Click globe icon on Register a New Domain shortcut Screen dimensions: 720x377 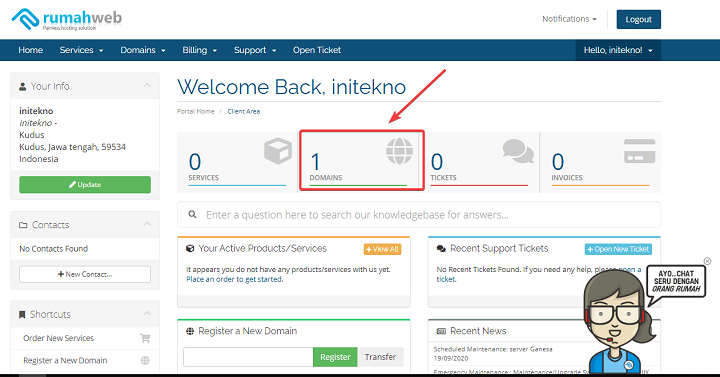point(145,360)
